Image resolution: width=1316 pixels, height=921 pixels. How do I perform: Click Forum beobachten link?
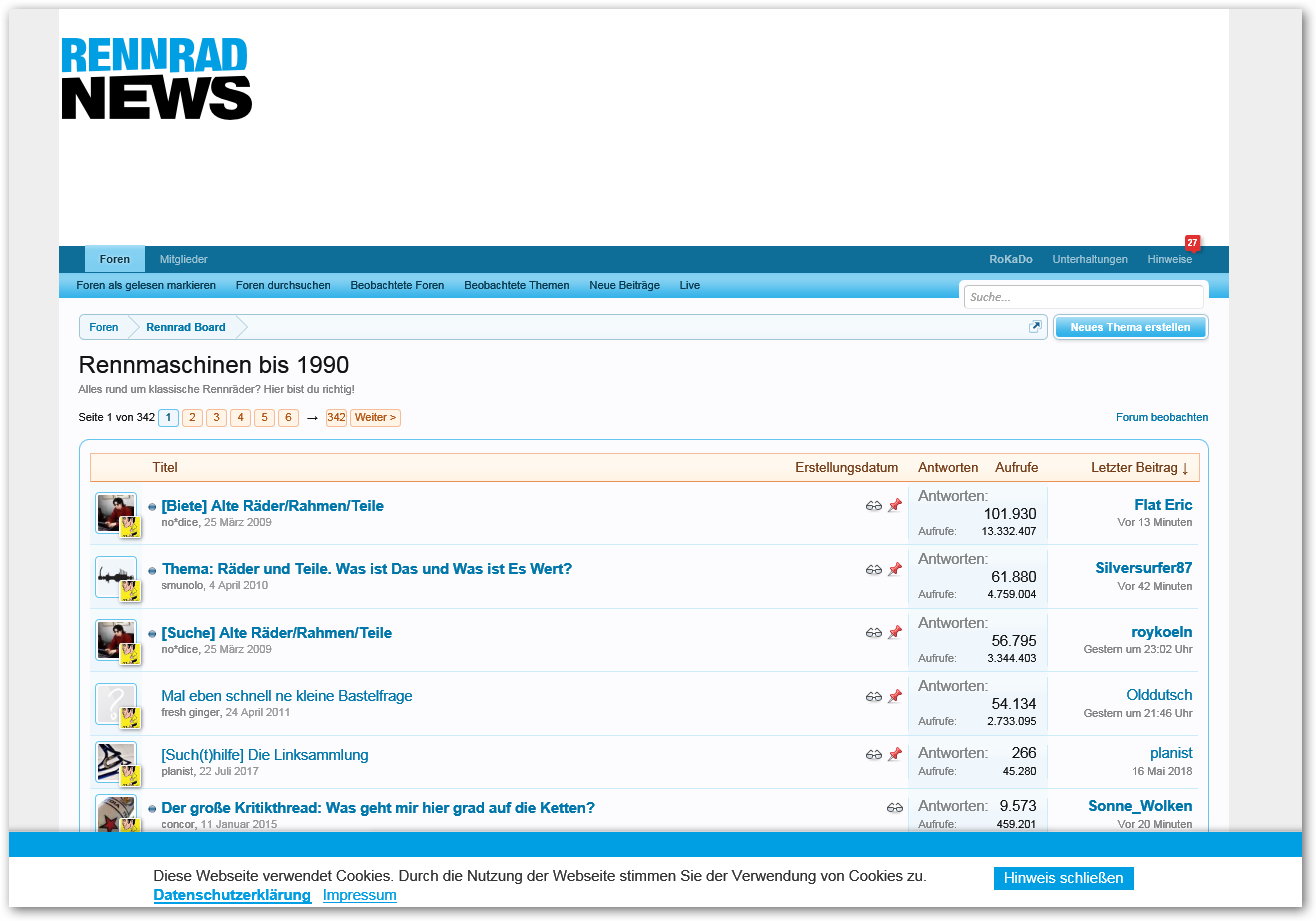(x=1161, y=418)
